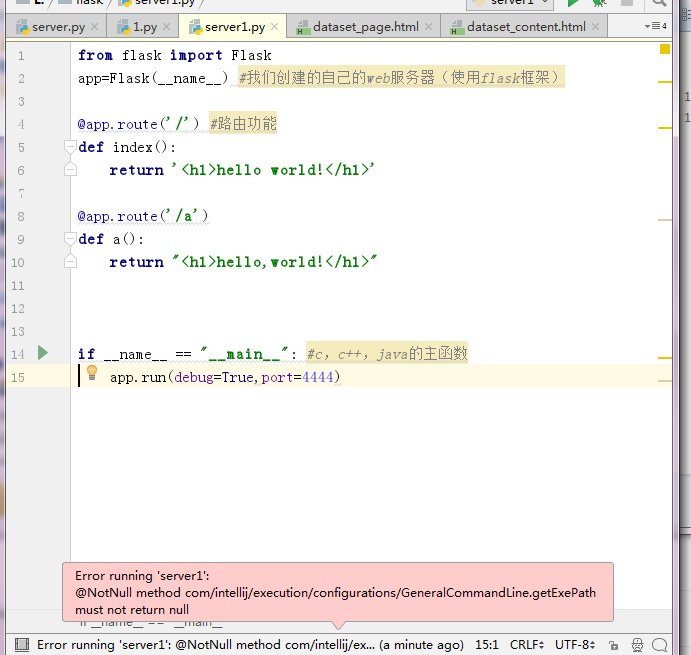Select the server1.py tab
The width and height of the screenshot is (691, 655).
click(x=232, y=26)
